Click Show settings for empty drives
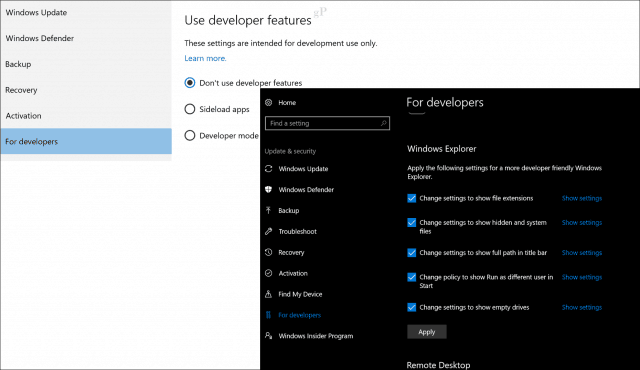This screenshot has width=640, height=370. 582,308
